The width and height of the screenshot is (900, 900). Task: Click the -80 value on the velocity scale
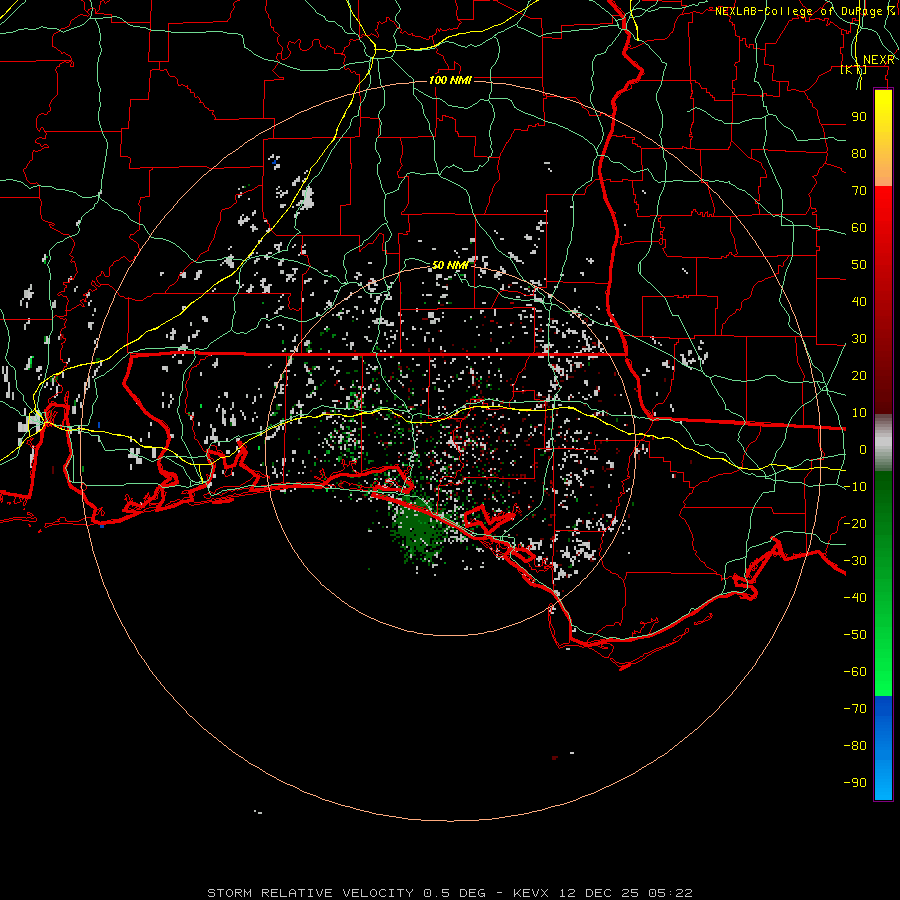855,746
